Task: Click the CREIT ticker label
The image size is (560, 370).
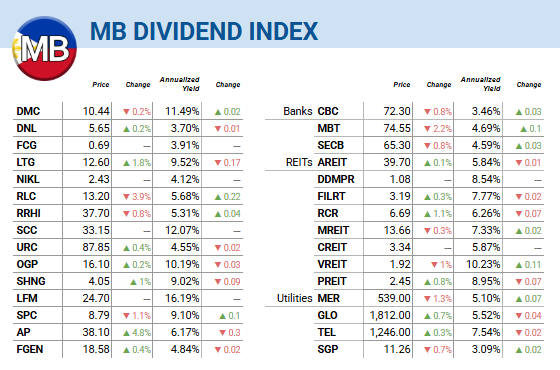Action: point(332,248)
